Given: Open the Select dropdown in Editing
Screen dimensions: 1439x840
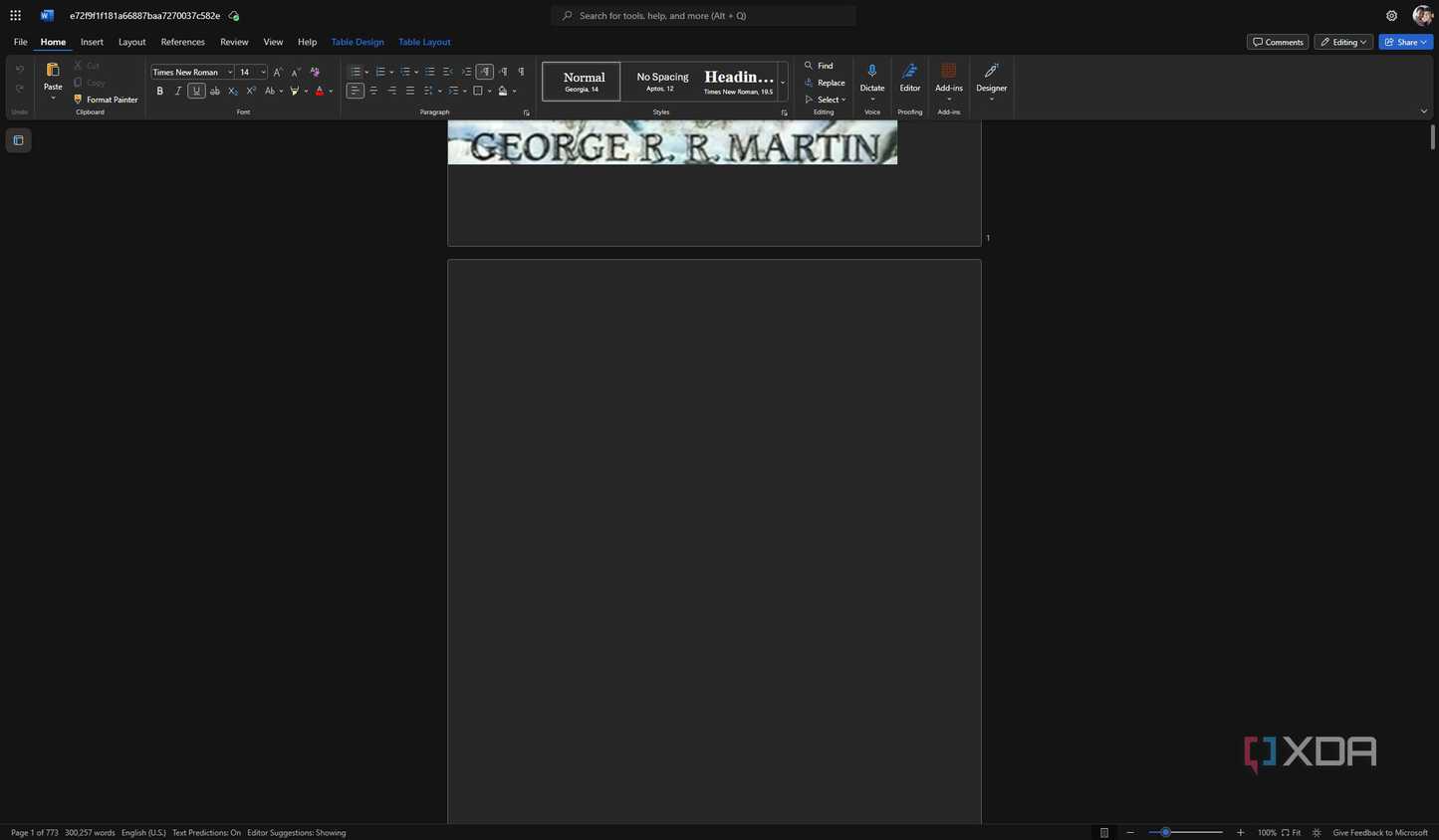Looking at the screenshot, I should point(826,100).
